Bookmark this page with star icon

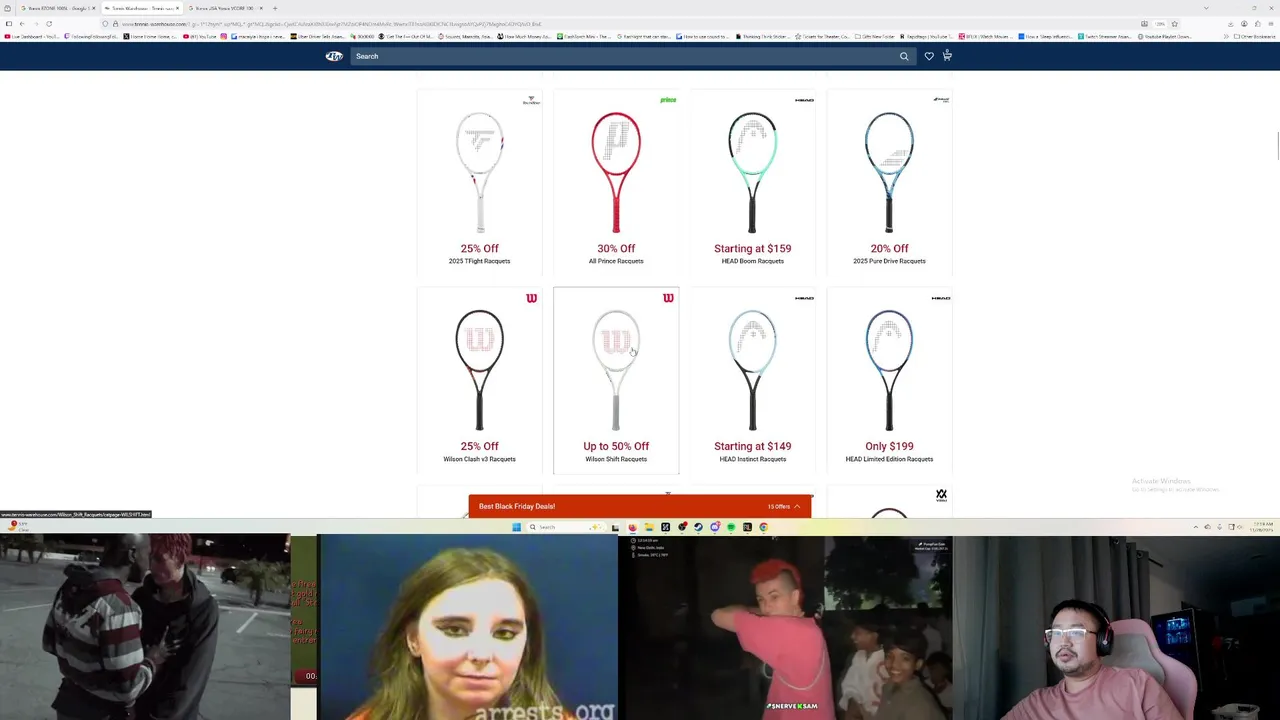pyautogui.click(x=1174, y=24)
